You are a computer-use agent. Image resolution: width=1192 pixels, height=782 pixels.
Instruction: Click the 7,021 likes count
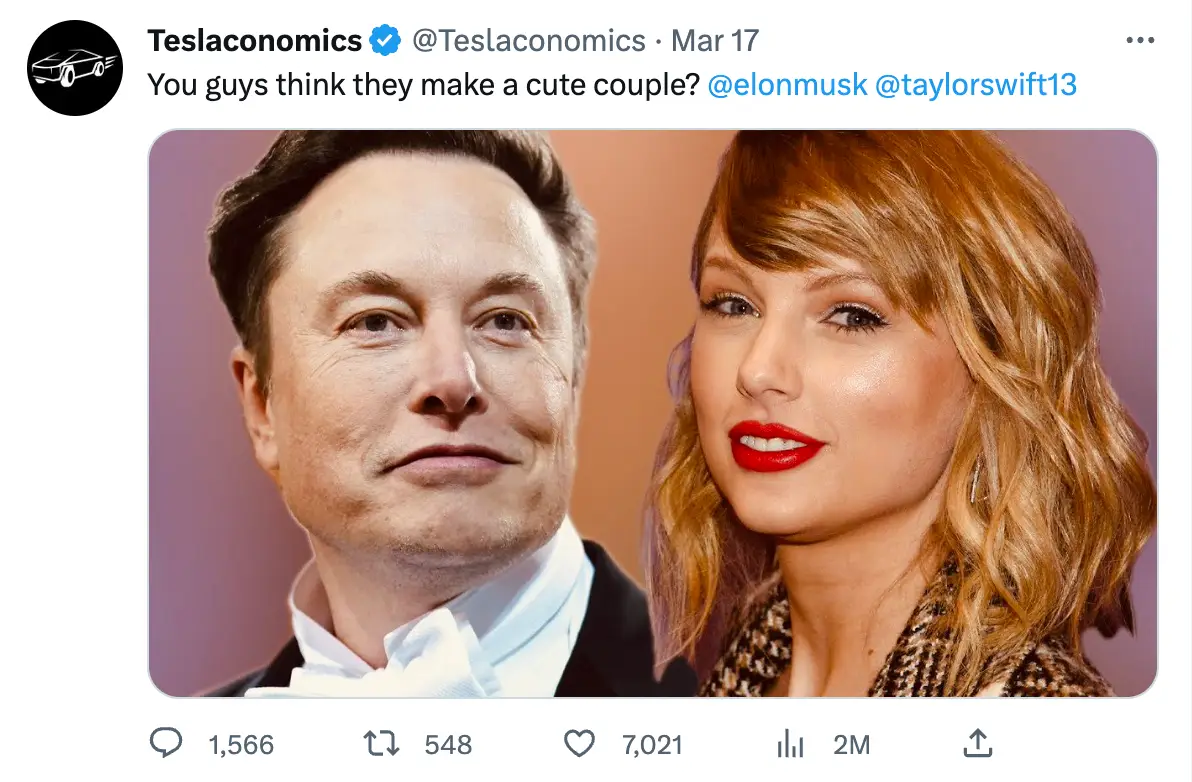point(652,744)
